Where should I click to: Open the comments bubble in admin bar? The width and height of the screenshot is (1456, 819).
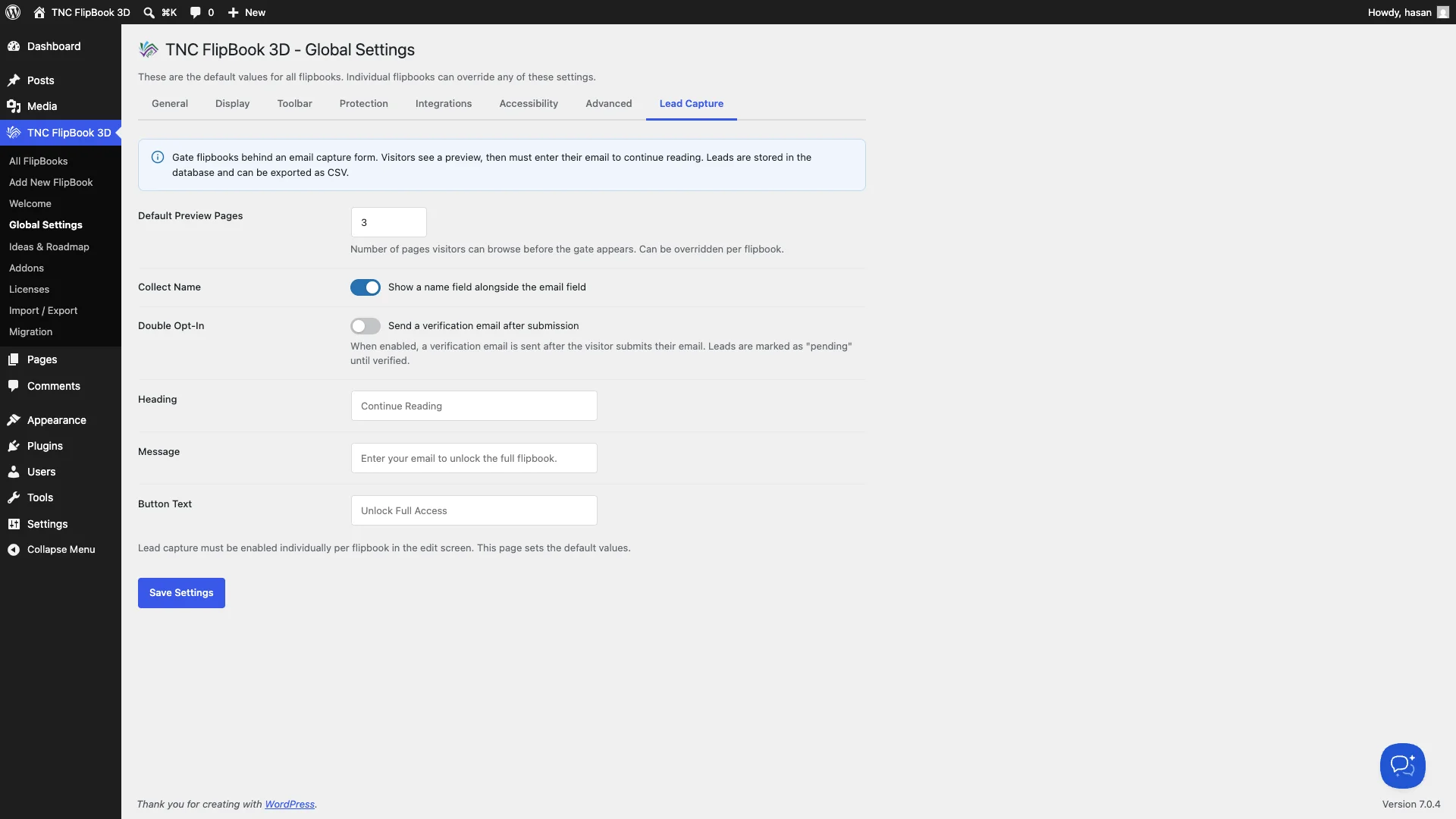point(196,12)
